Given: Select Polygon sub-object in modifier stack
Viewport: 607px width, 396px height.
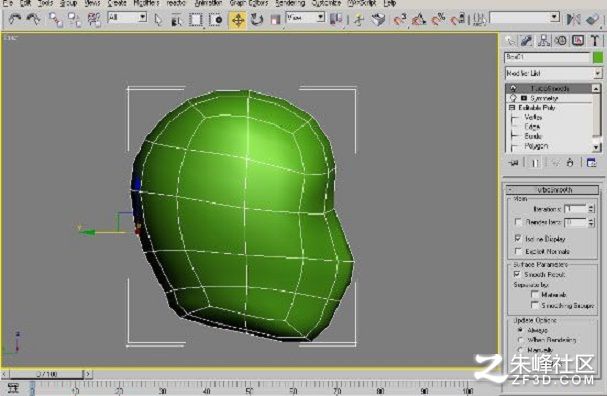Looking at the screenshot, I should [536, 146].
